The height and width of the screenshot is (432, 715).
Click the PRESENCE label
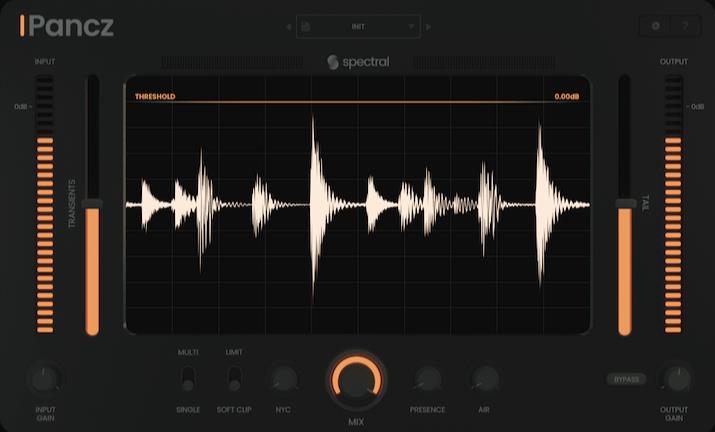coord(427,410)
